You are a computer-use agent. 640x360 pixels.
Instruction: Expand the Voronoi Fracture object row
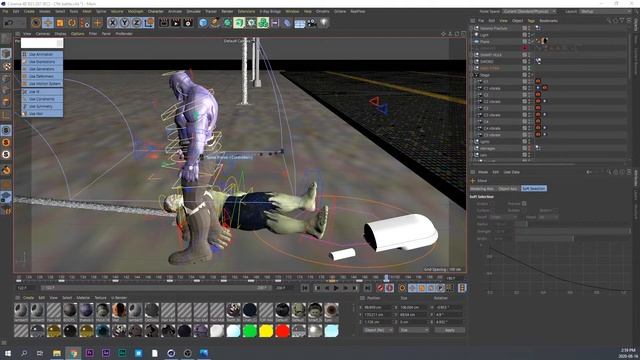(x=472, y=28)
